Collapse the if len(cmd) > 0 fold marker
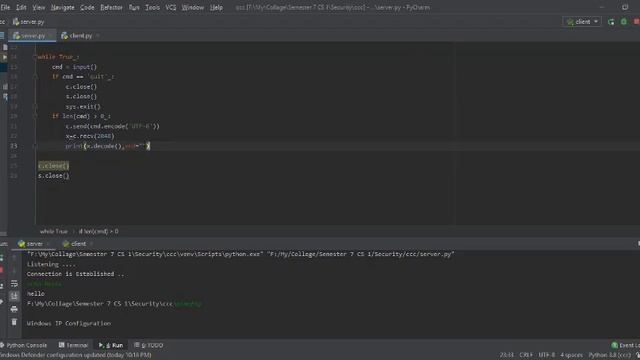 coord(35,116)
